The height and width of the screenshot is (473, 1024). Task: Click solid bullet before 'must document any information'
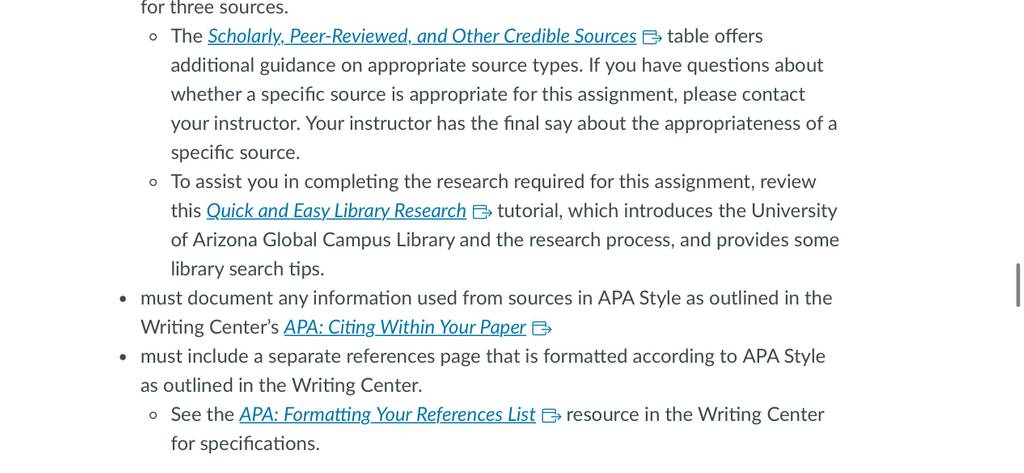[123, 299]
